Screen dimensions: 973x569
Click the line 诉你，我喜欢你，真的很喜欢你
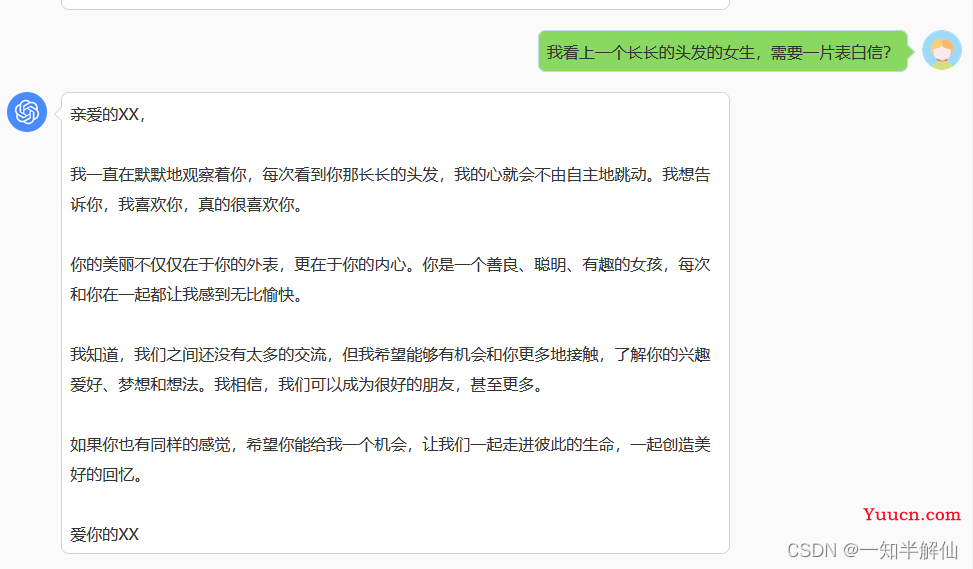pyautogui.click(x=185, y=204)
